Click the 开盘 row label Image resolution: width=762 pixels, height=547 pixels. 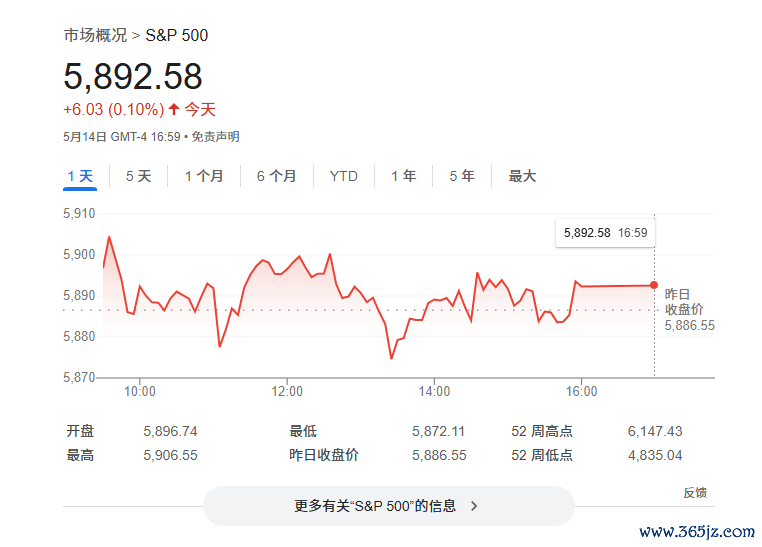(x=80, y=431)
